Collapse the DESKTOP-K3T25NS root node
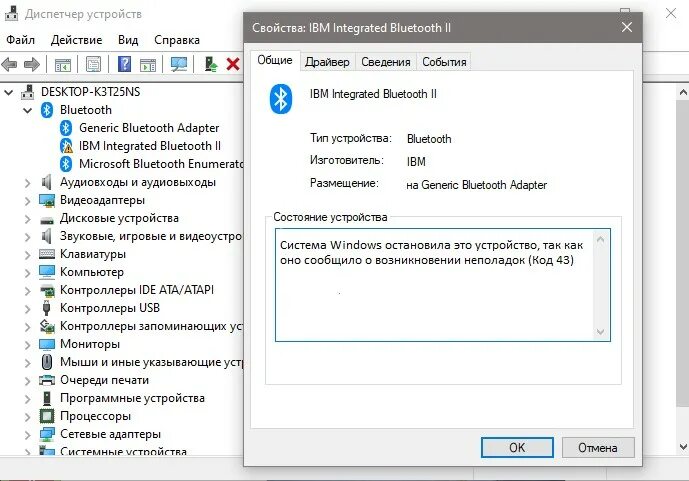This screenshot has height=481, width=689. coord(8,92)
